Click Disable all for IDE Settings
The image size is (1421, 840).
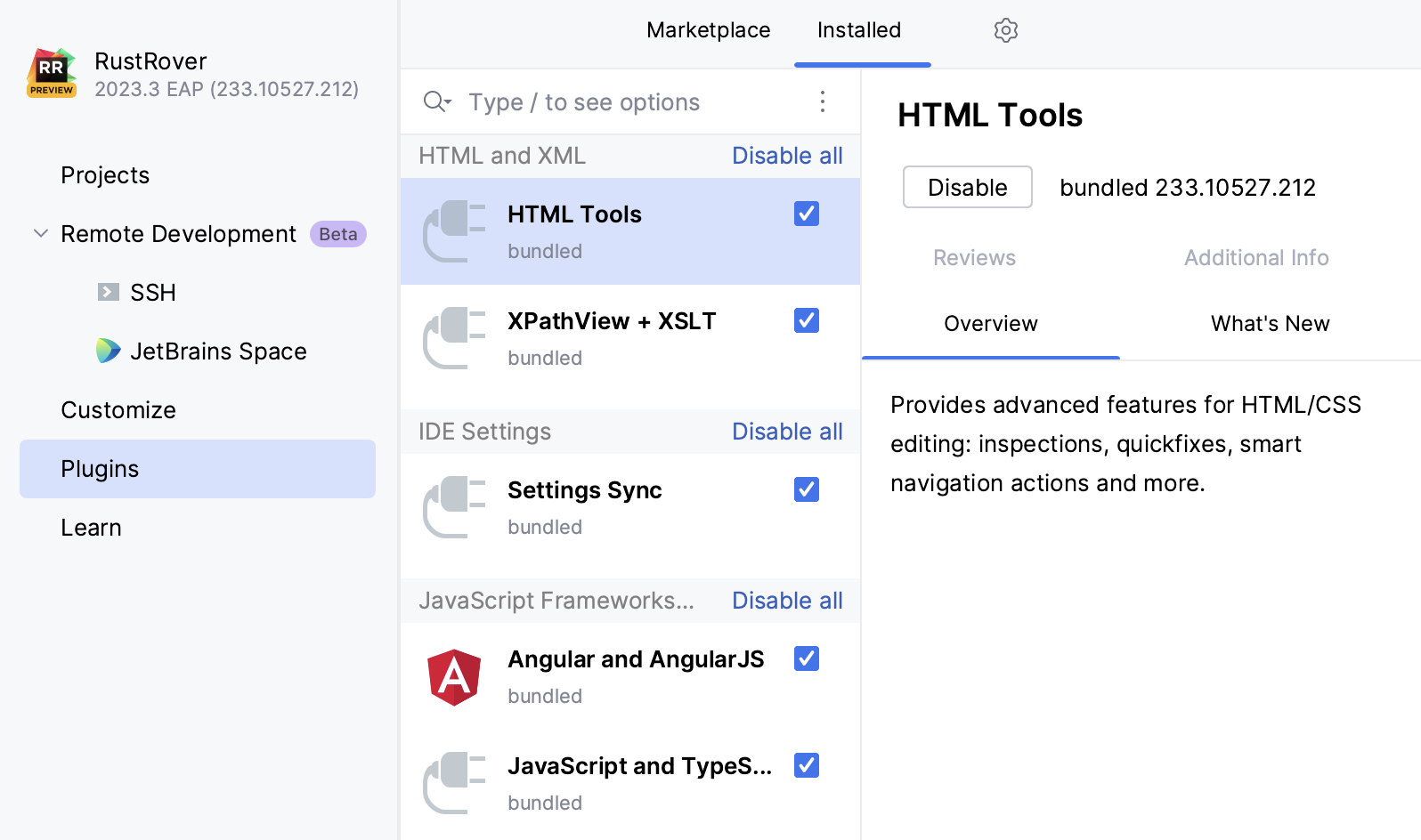click(x=787, y=432)
